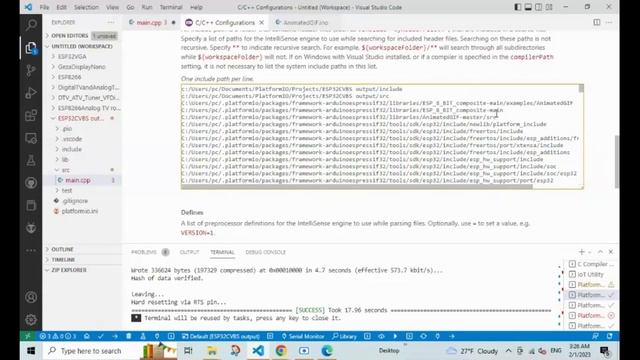This screenshot has width=640, height=360.
Task: Open the Customize Layout icon
Action: click(549, 7)
